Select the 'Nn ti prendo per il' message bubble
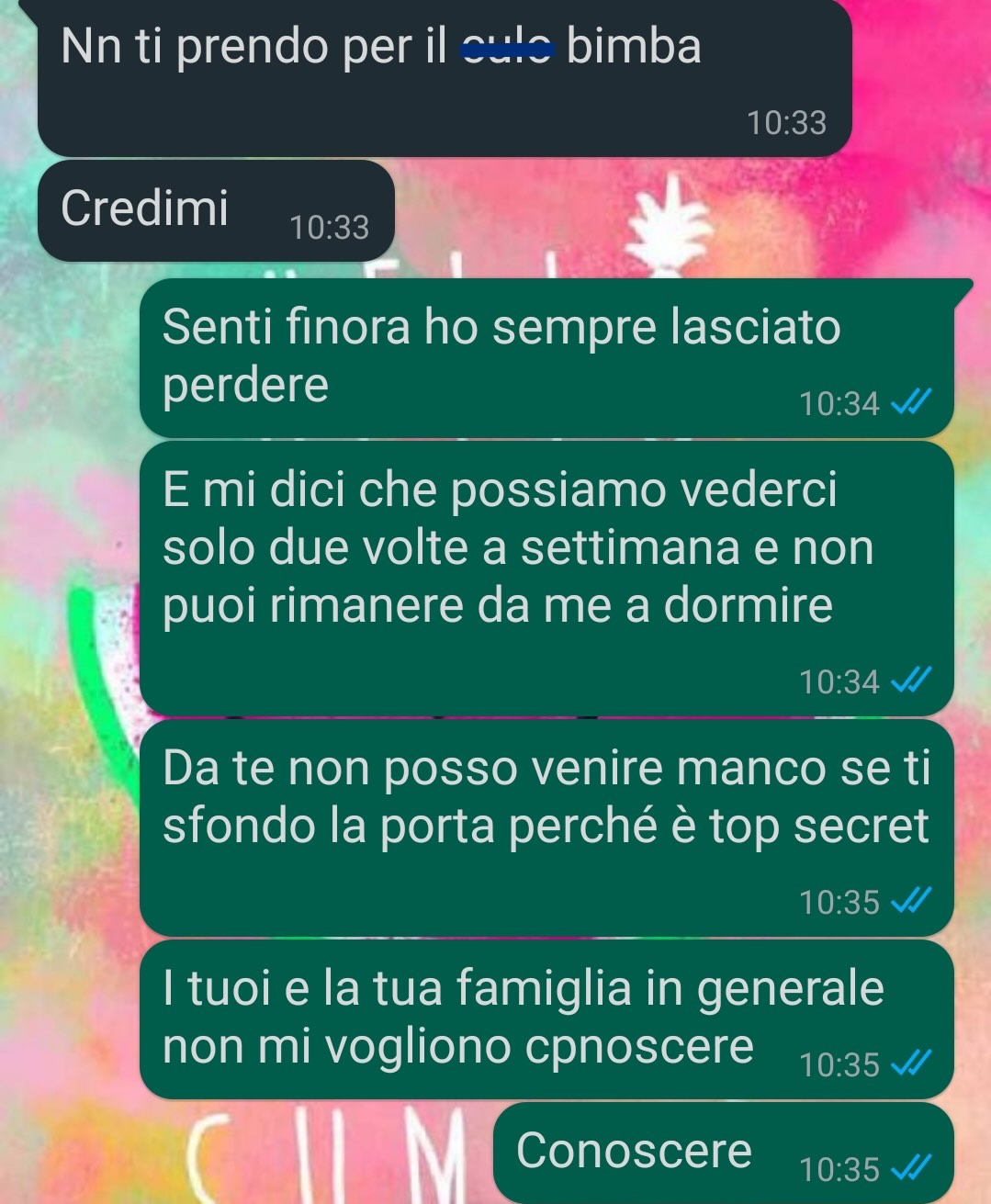The image size is (991, 1204). tap(445, 78)
